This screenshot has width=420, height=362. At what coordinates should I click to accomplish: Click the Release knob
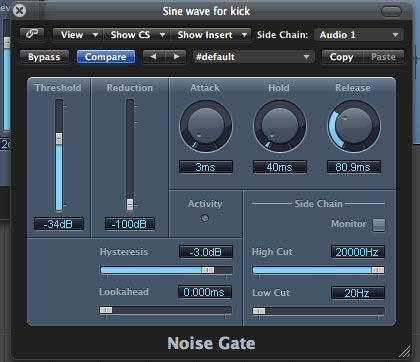click(354, 127)
